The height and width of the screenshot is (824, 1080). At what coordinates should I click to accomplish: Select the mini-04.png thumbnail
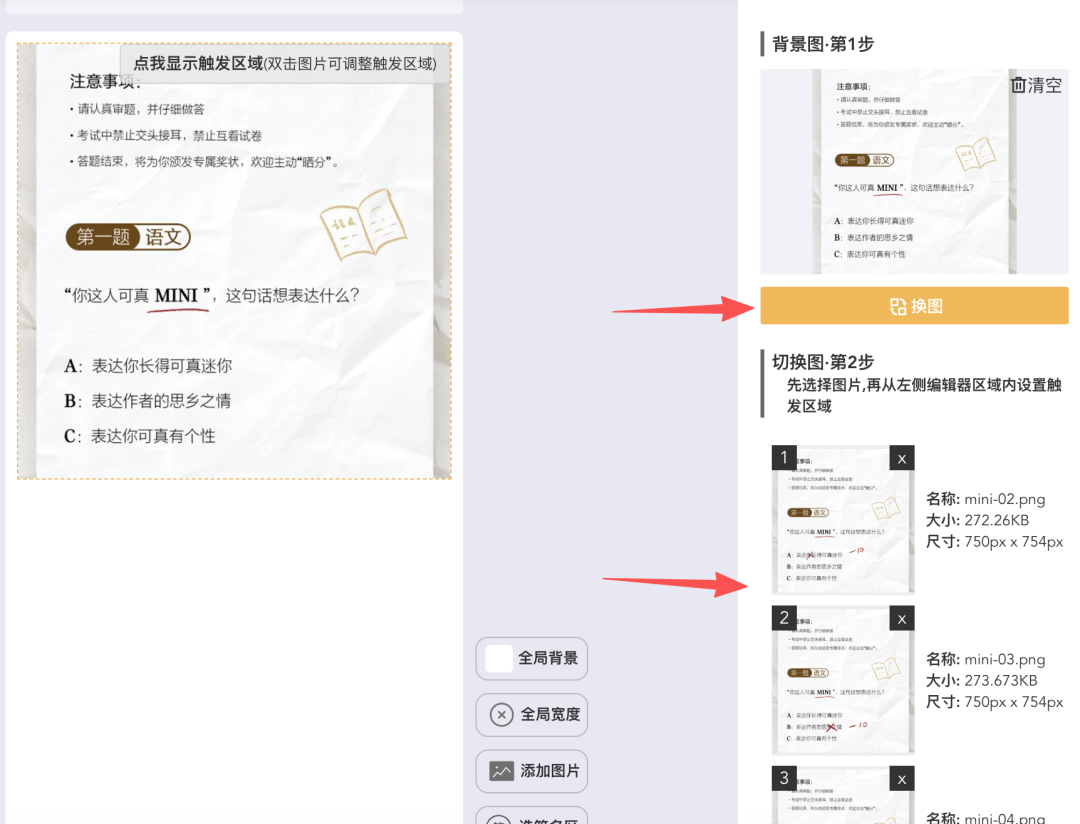tap(843, 795)
